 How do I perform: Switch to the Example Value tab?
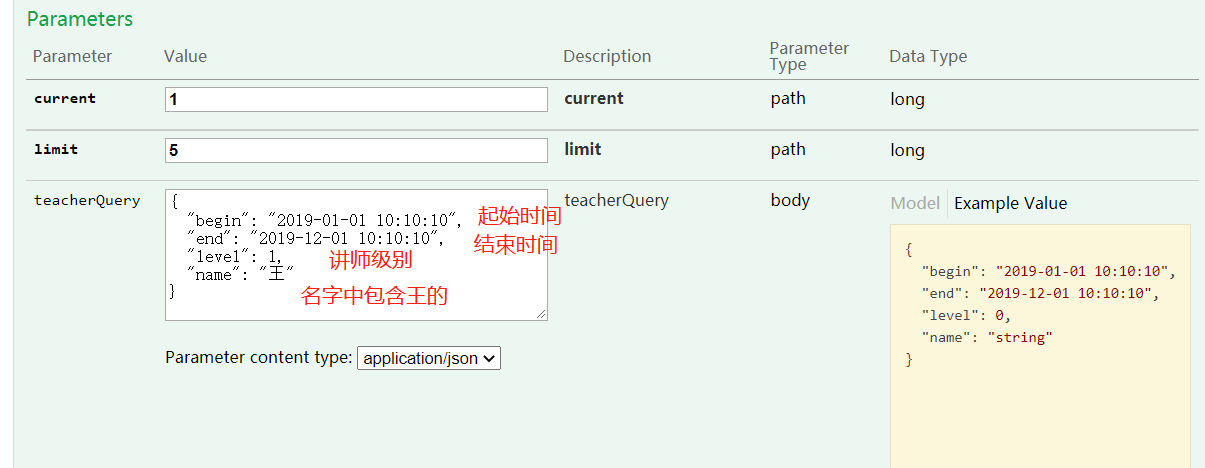pos(1010,203)
